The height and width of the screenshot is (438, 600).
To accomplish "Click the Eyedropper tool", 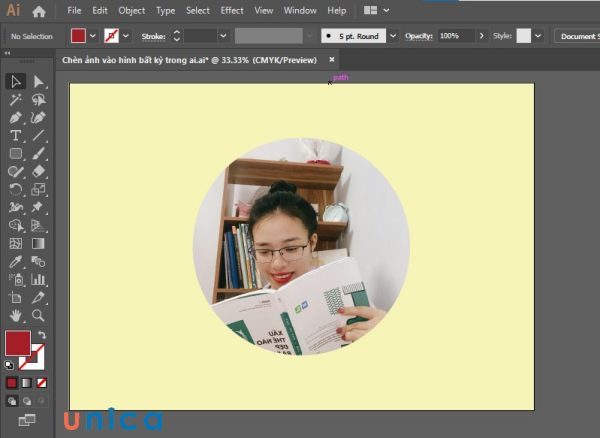I will pos(16,261).
